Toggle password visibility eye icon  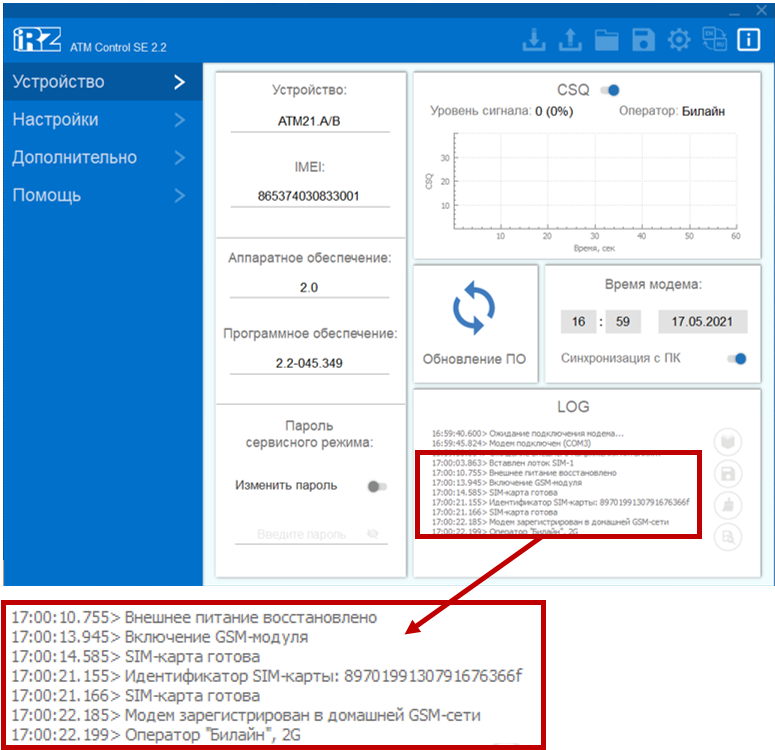375,535
